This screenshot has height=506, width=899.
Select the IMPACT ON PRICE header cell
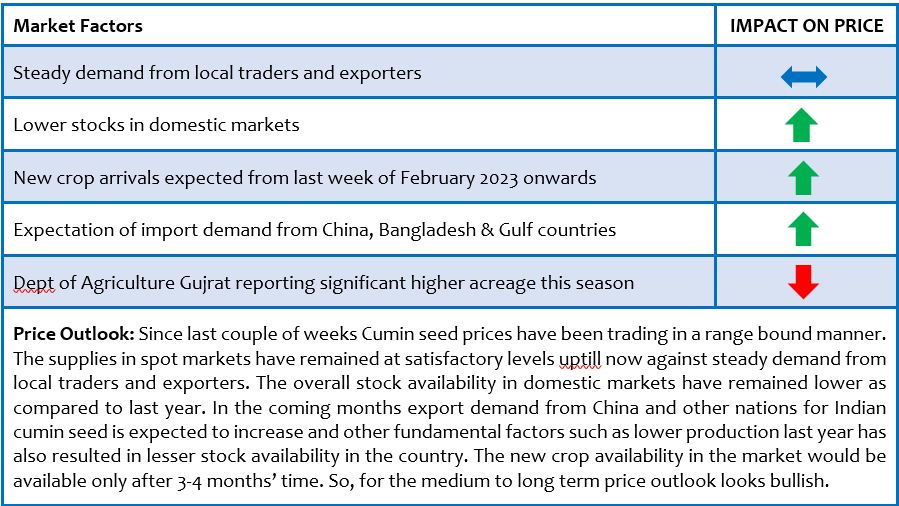tap(806, 26)
